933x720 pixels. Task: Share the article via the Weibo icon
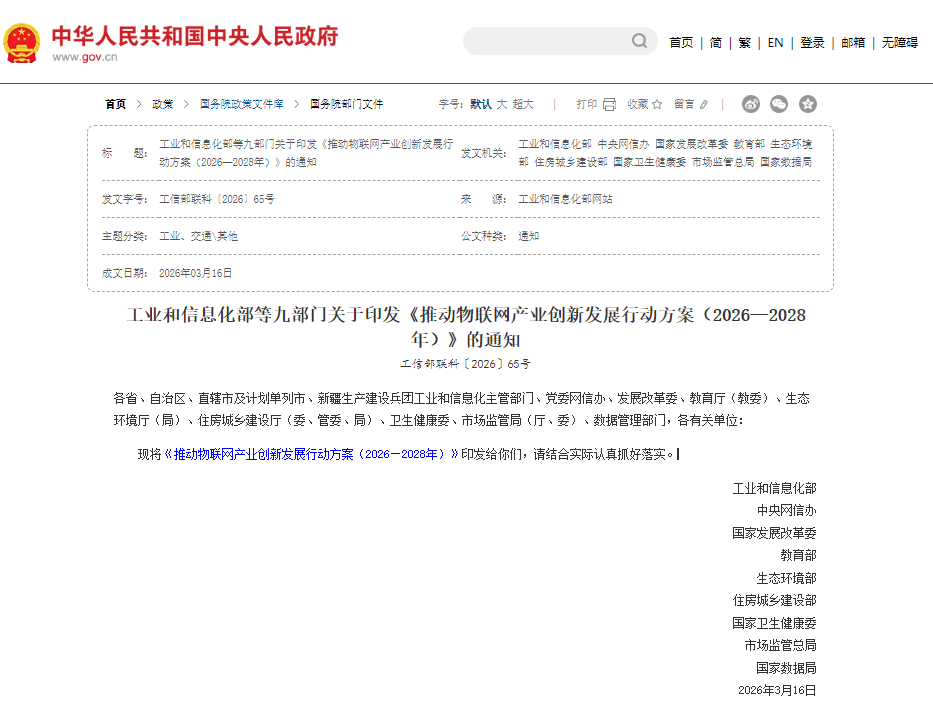[x=750, y=103]
